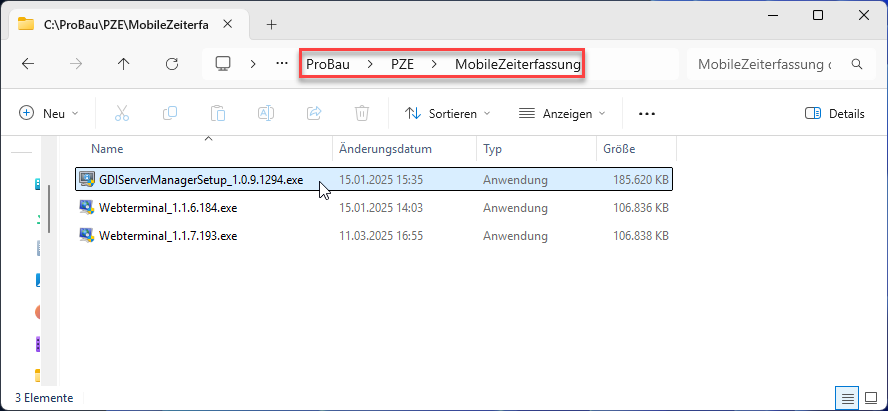Click the Share icon in the toolbar
This screenshot has width=888, height=411.
(x=314, y=113)
